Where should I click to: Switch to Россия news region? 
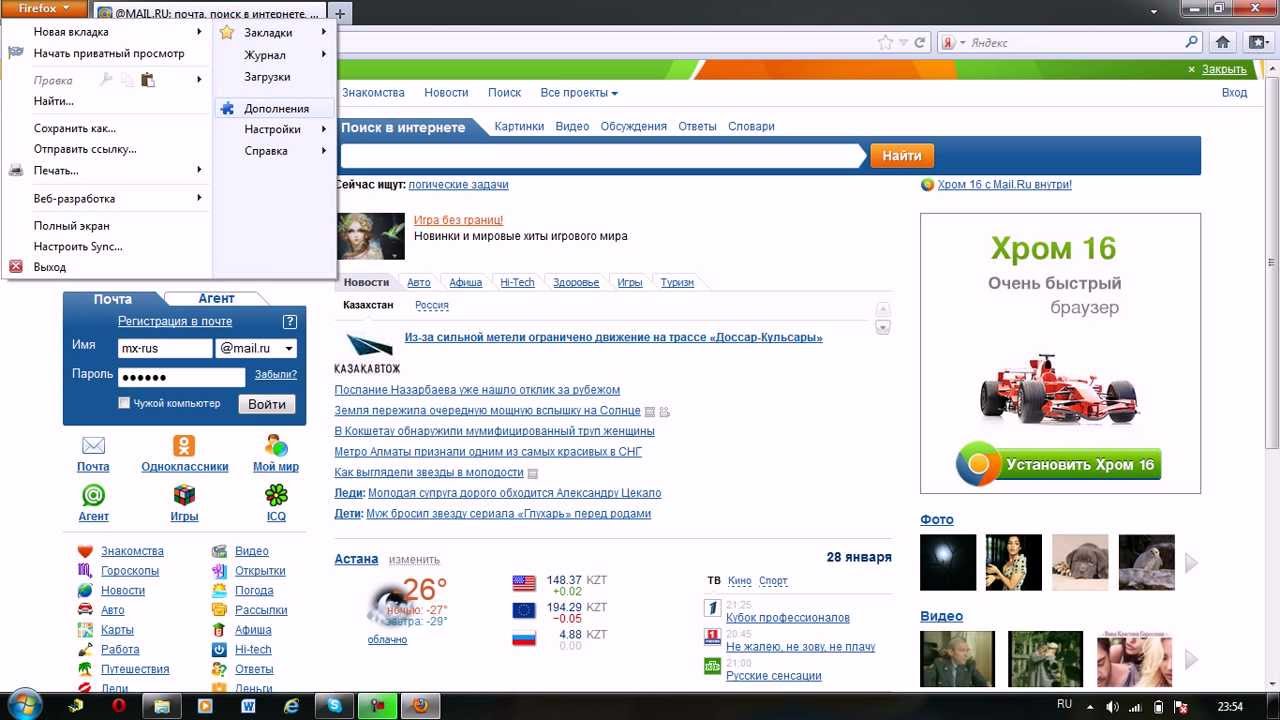click(x=432, y=305)
